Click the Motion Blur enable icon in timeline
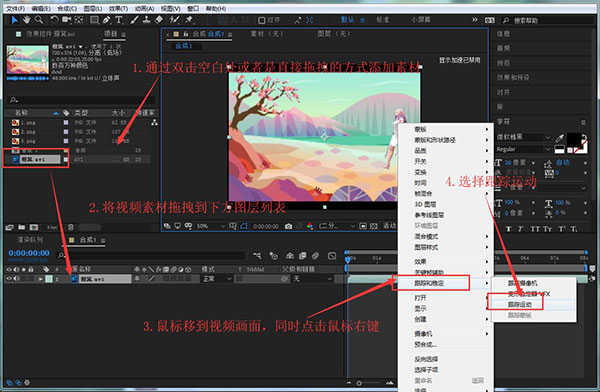The image size is (600, 392). 315,255
